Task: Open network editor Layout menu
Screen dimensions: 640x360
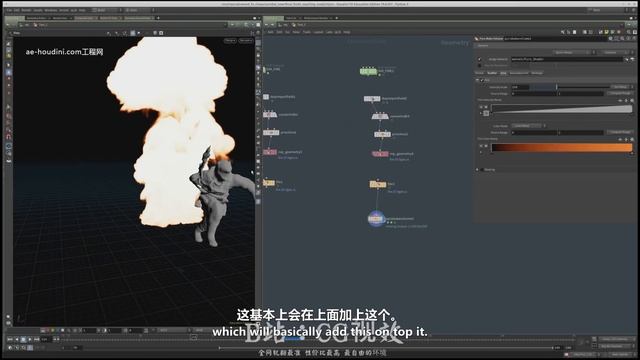Action: (x=318, y=32)
